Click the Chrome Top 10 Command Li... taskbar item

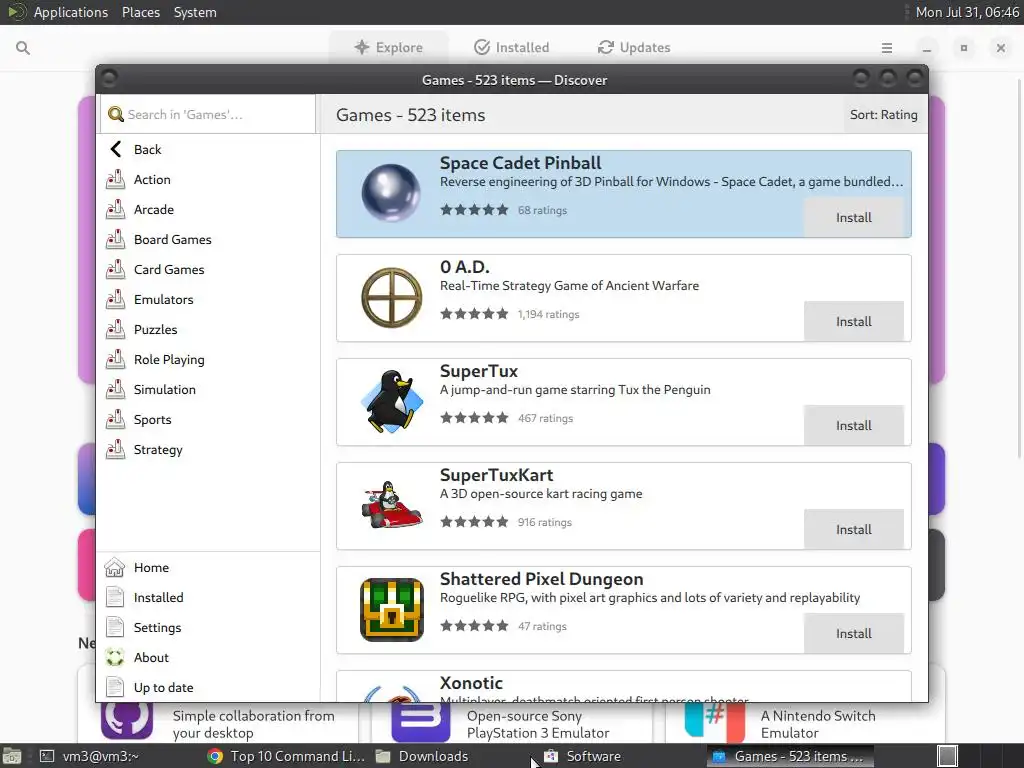(285, 756)
